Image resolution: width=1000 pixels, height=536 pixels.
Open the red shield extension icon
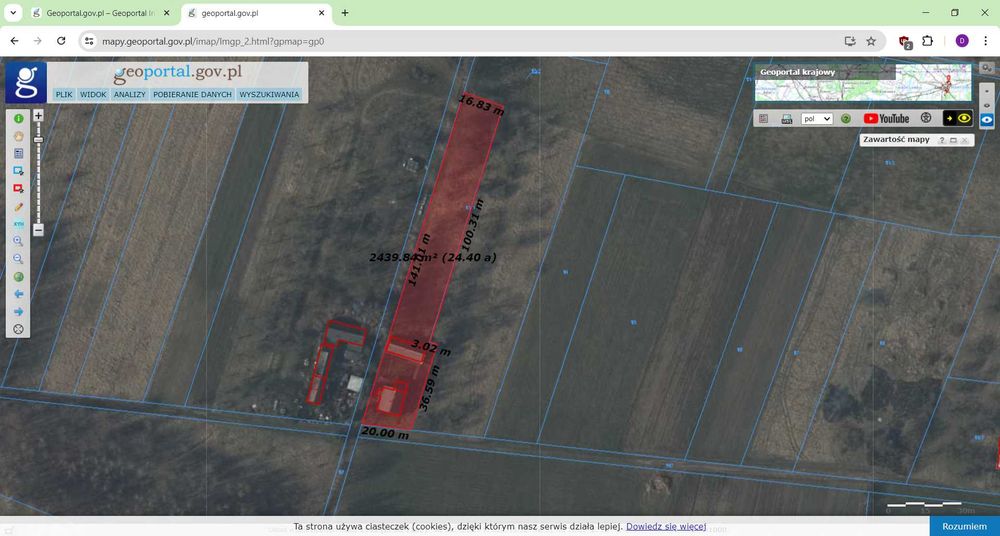click(904, 41)
